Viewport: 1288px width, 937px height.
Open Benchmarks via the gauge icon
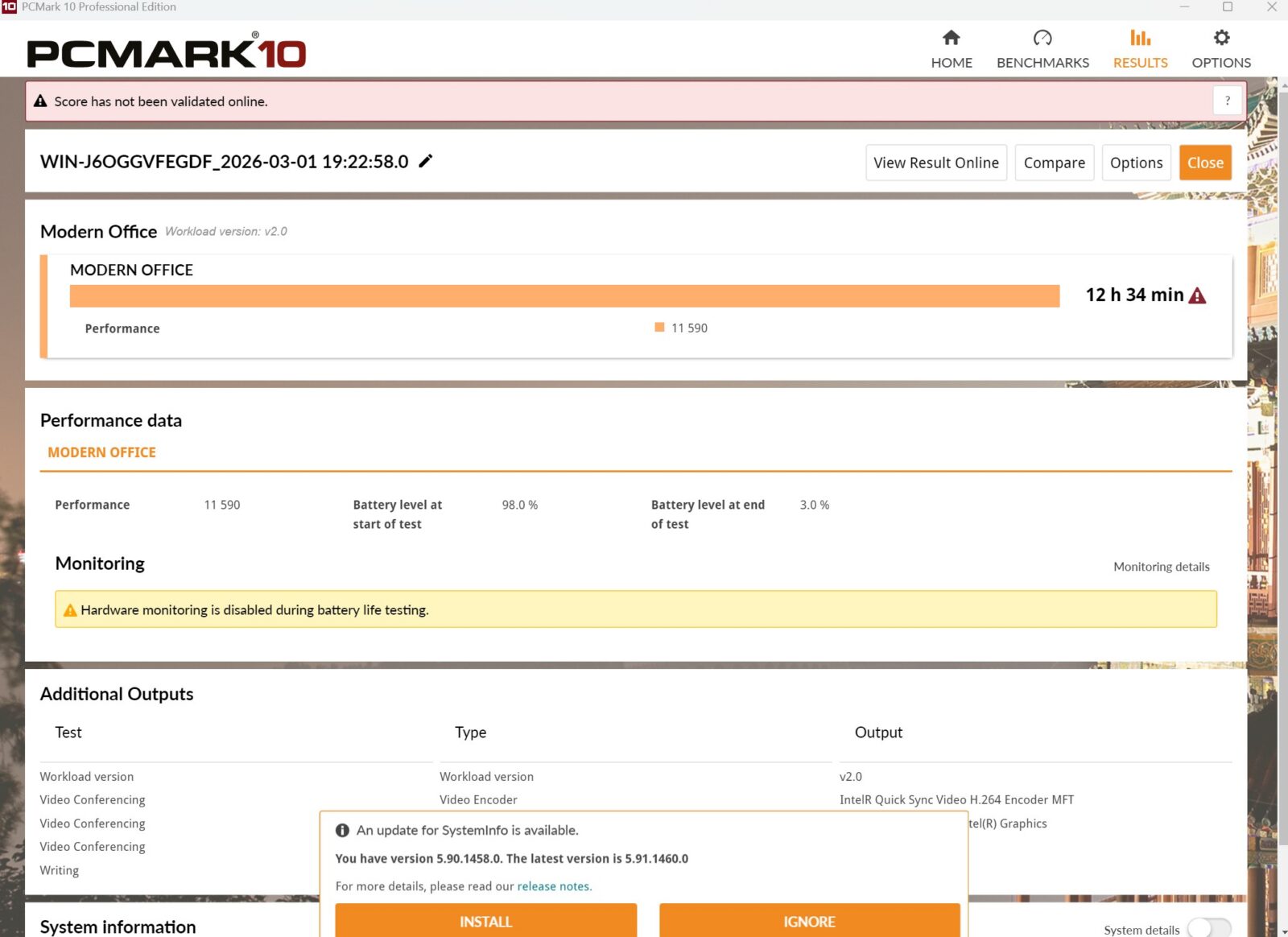(x=1042, y=38)
